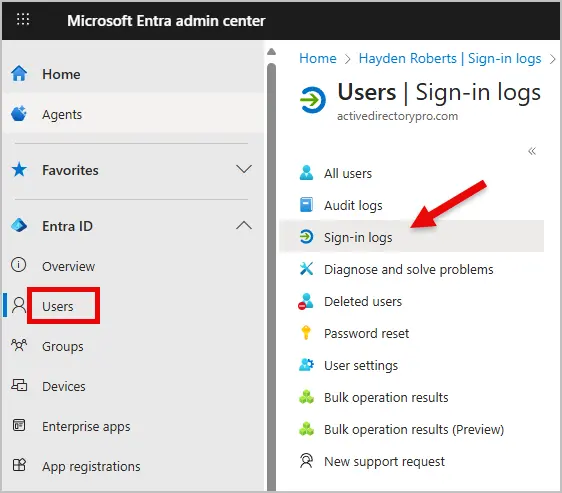Click the Audit logs book icon
The width and height of the screenshot is (562, 493).
[306, 205]
